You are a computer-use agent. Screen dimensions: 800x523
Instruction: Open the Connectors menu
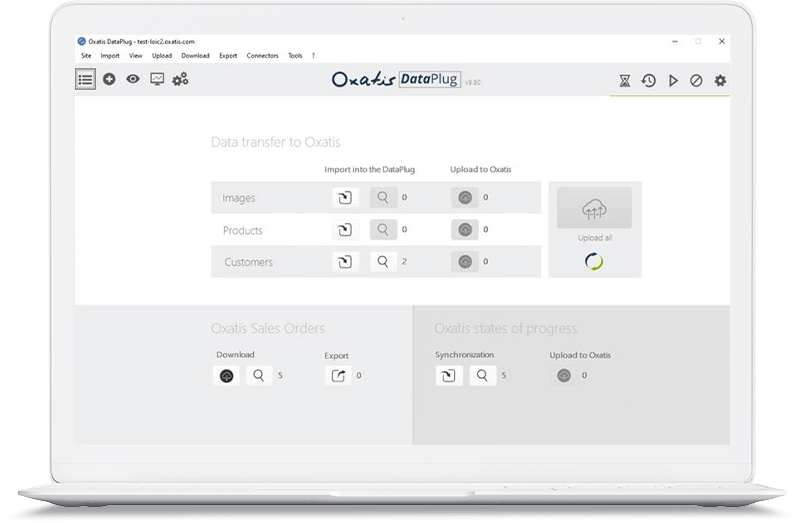tap(262, 56)
